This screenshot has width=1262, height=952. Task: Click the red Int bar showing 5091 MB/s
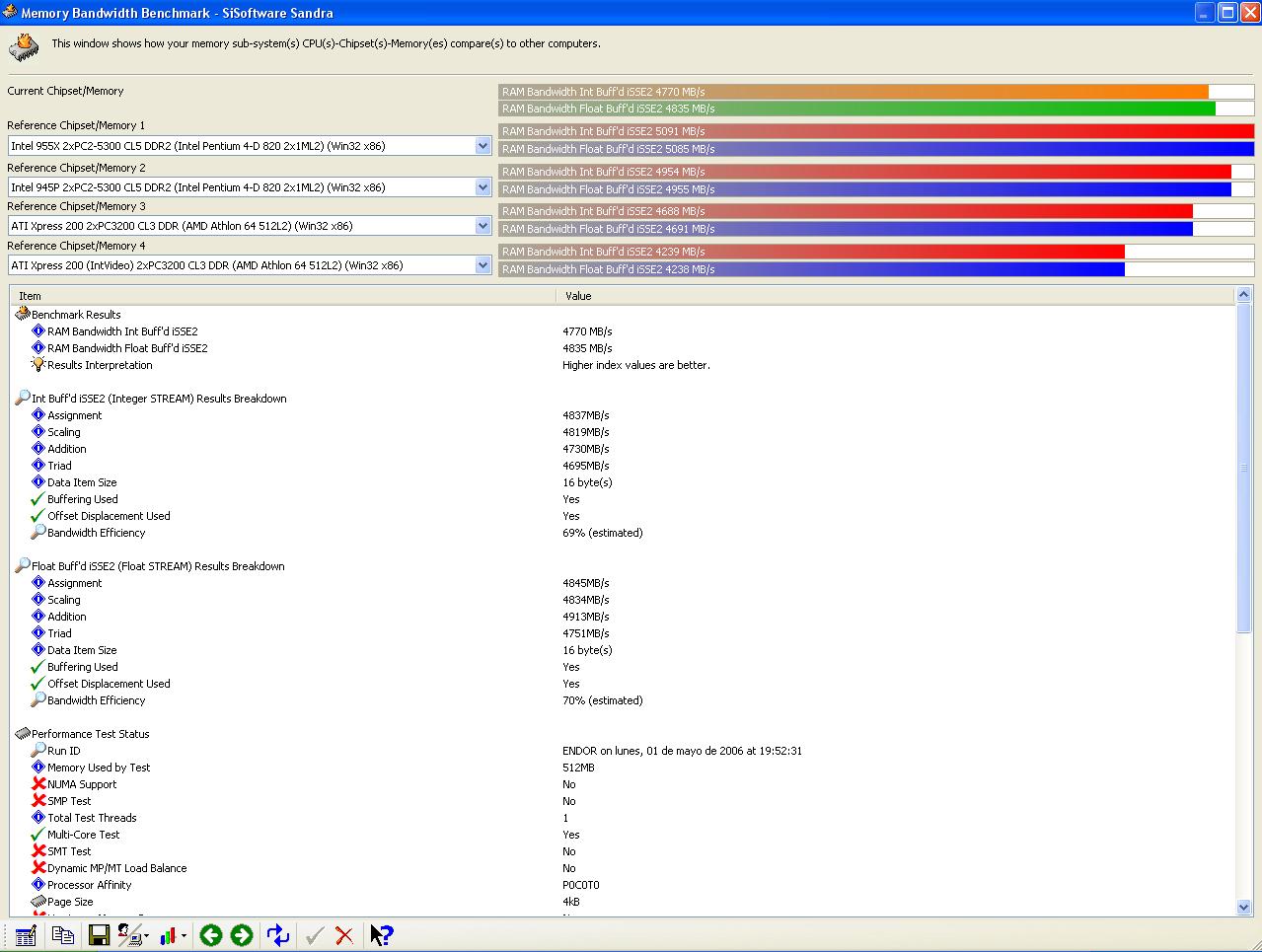[876, 131]
